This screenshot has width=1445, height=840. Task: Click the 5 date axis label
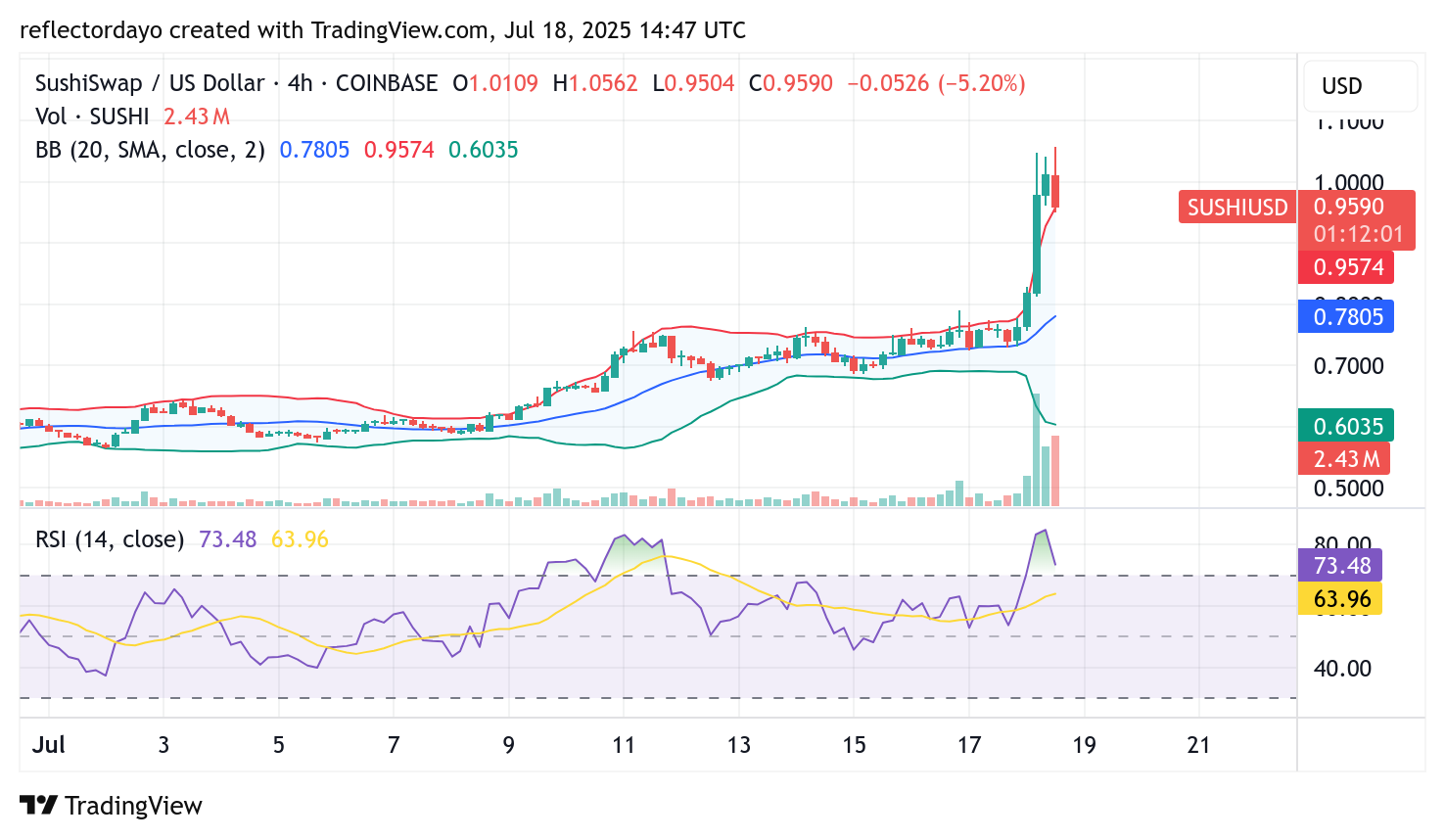pos(279,745)
